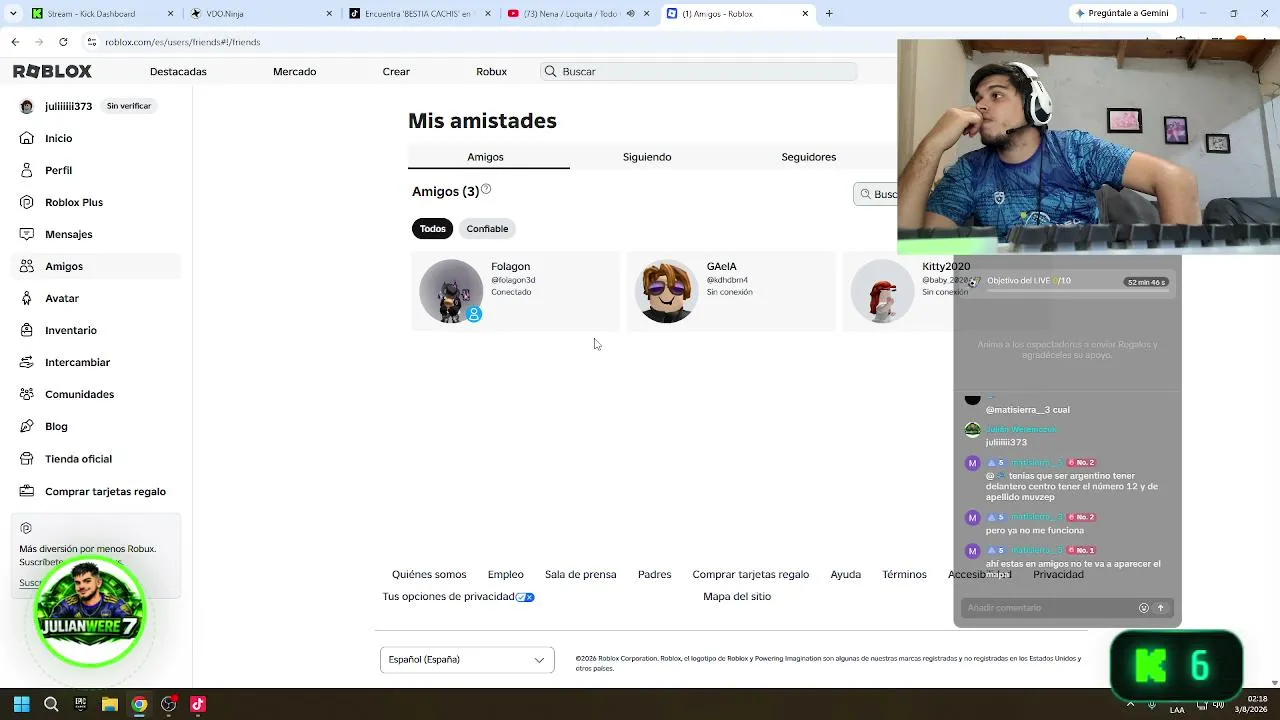Open Tienda oficial via its store icon
This screenshot has width=1280, height=720.
tap(27, 459)
